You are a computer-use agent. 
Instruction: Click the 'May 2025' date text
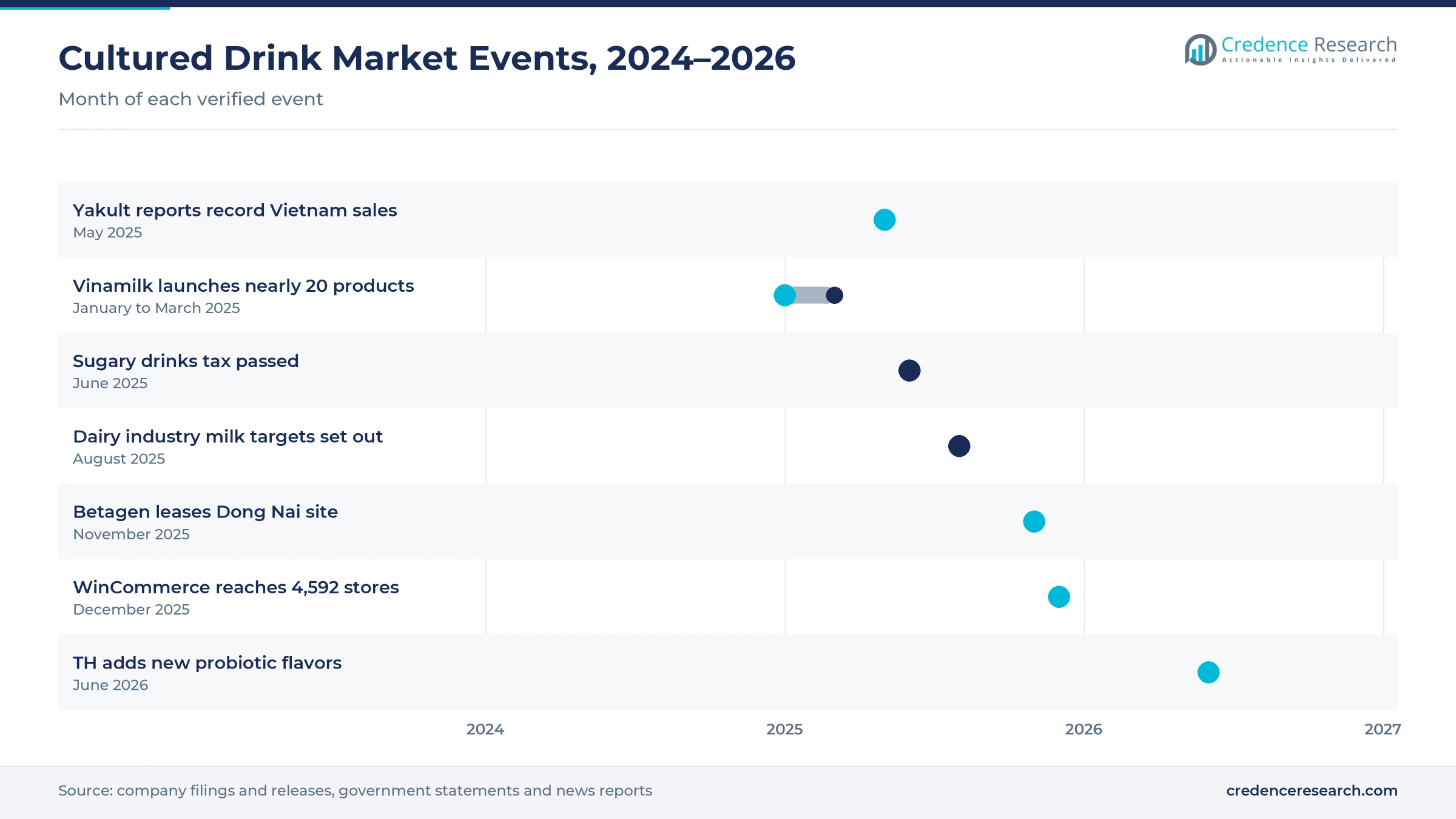click(x=107, y=233)
